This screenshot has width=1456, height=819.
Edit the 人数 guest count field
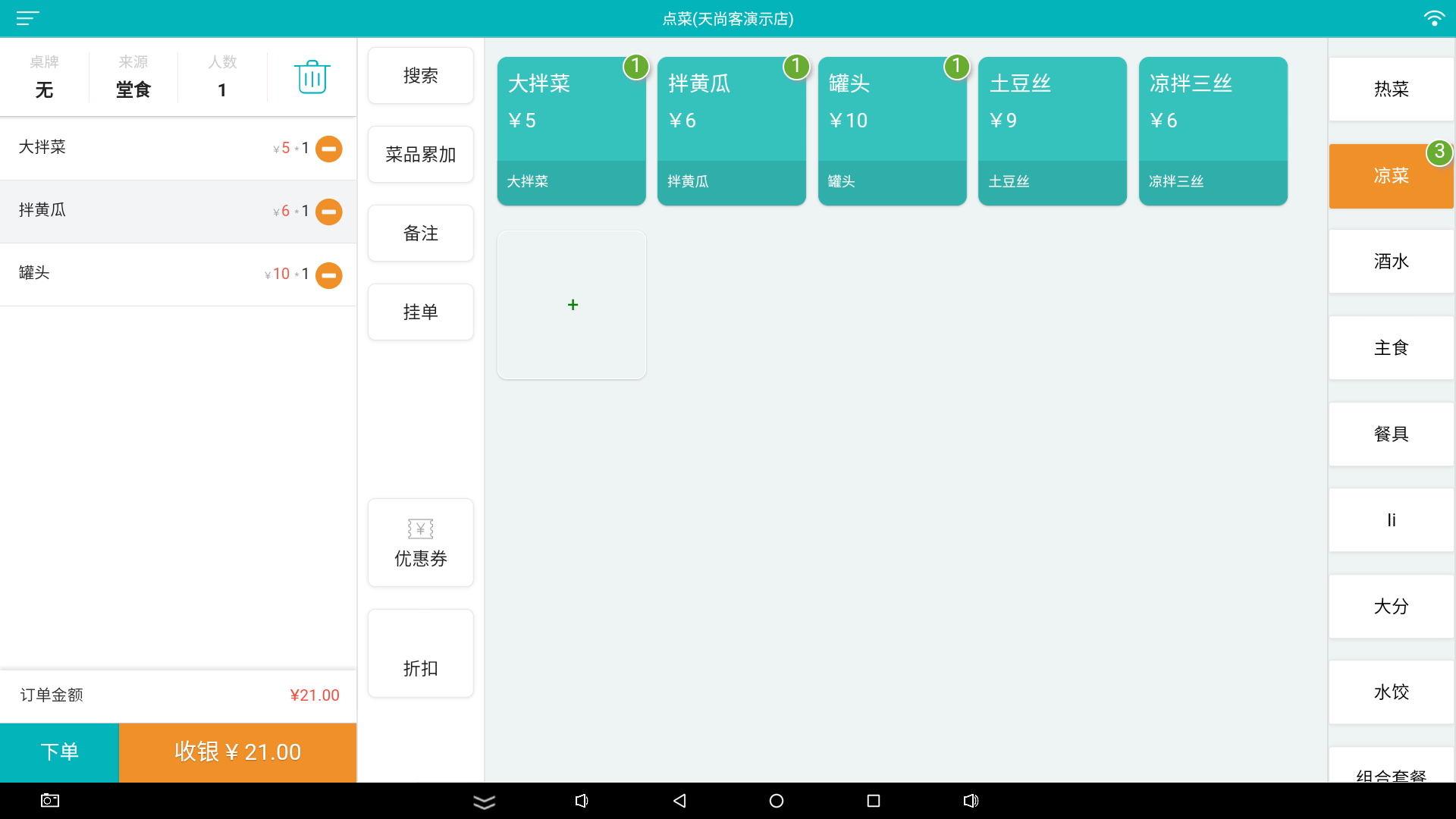(222, 77)
